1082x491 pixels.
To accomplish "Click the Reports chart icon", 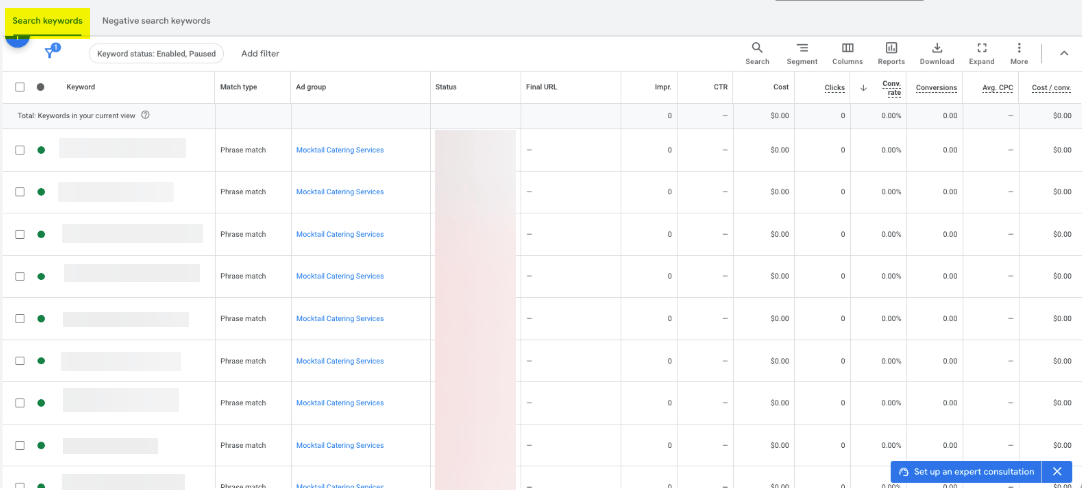I will click(891, 48).
